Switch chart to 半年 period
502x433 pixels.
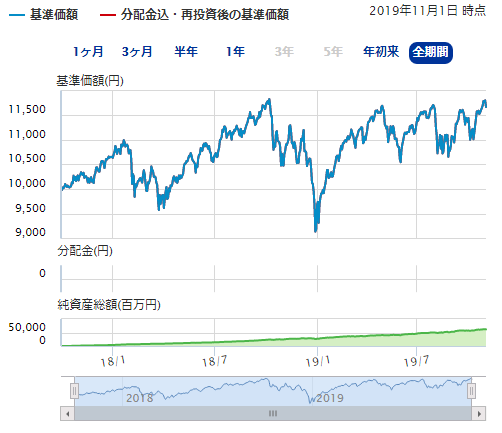(186, 52)
